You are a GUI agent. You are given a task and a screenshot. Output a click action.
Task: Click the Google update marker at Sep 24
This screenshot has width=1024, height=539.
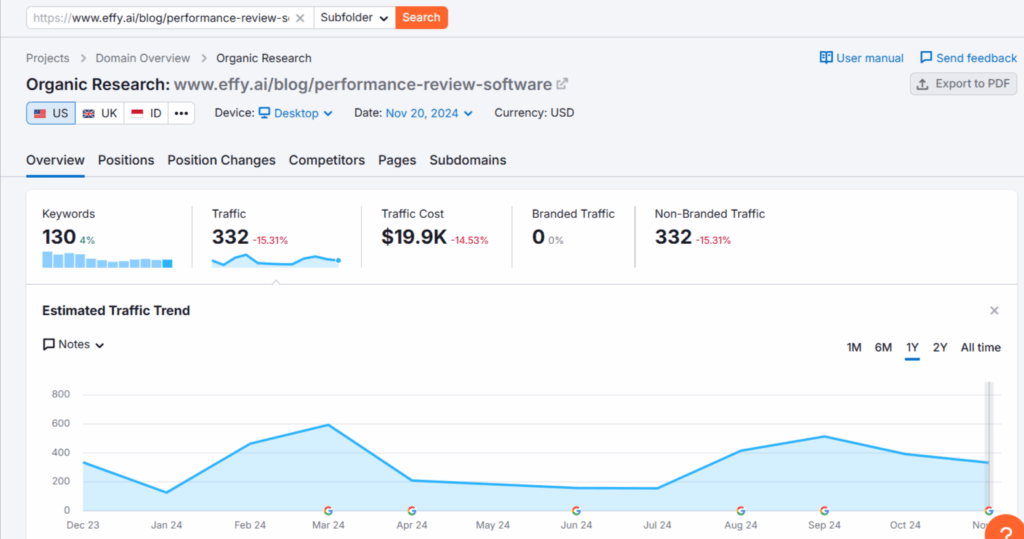click(x=824, y=511)
